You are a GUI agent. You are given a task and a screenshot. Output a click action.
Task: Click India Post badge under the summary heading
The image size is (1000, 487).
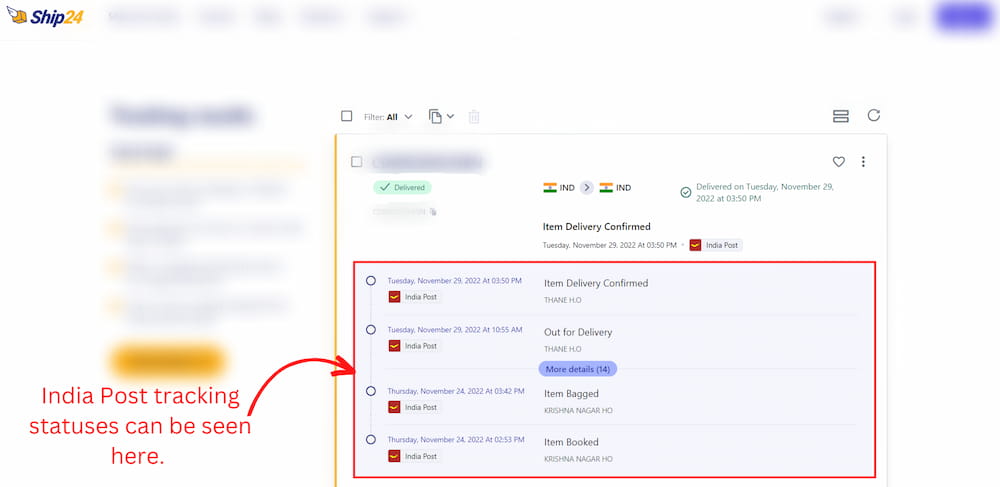click(x=716, y=245)
